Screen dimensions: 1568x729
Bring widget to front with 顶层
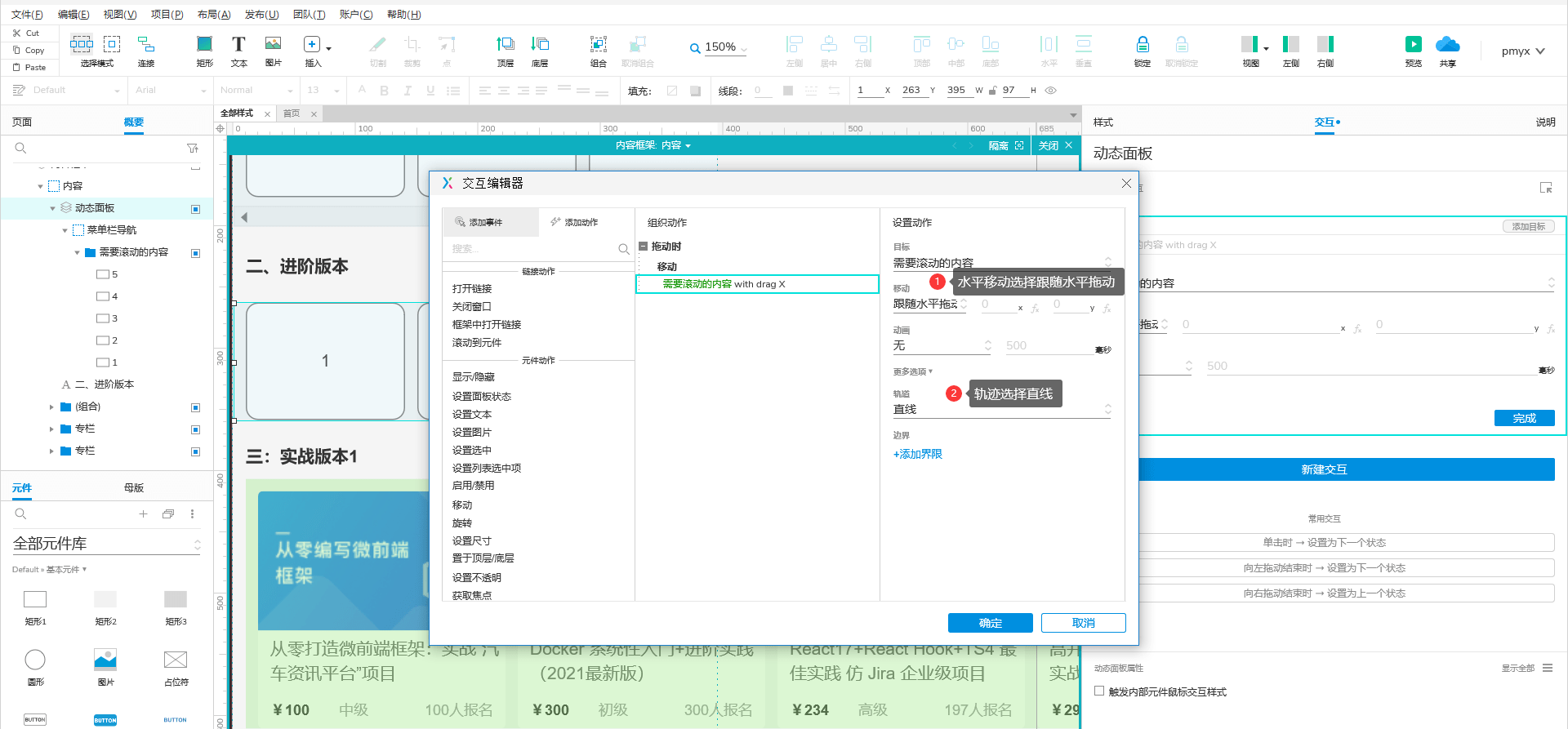pos(506,51)
